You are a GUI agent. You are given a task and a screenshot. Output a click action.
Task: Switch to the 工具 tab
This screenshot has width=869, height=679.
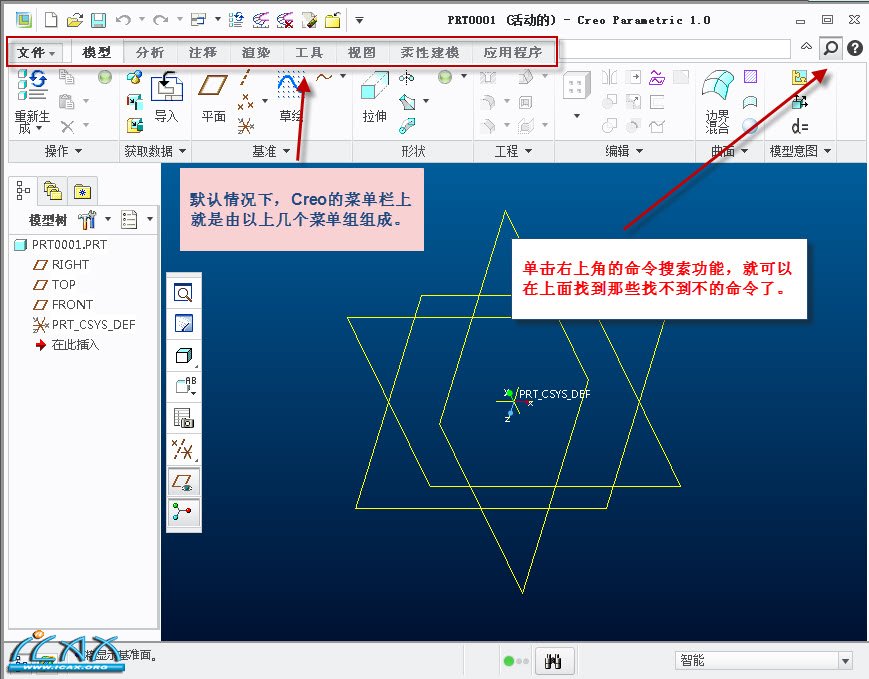point(309,52)
